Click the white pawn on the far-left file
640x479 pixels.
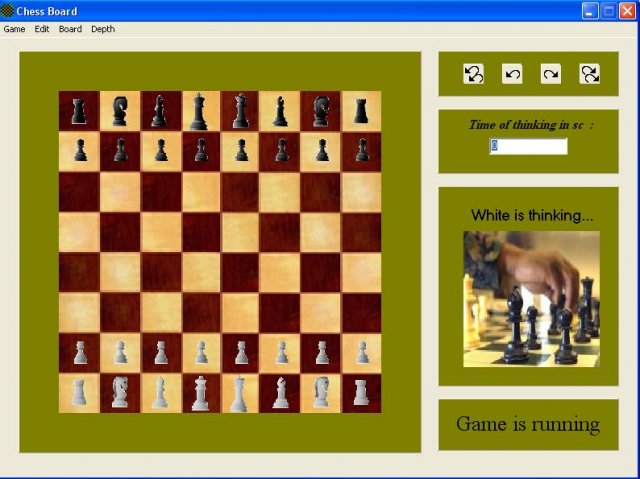[x=79, y=352]
